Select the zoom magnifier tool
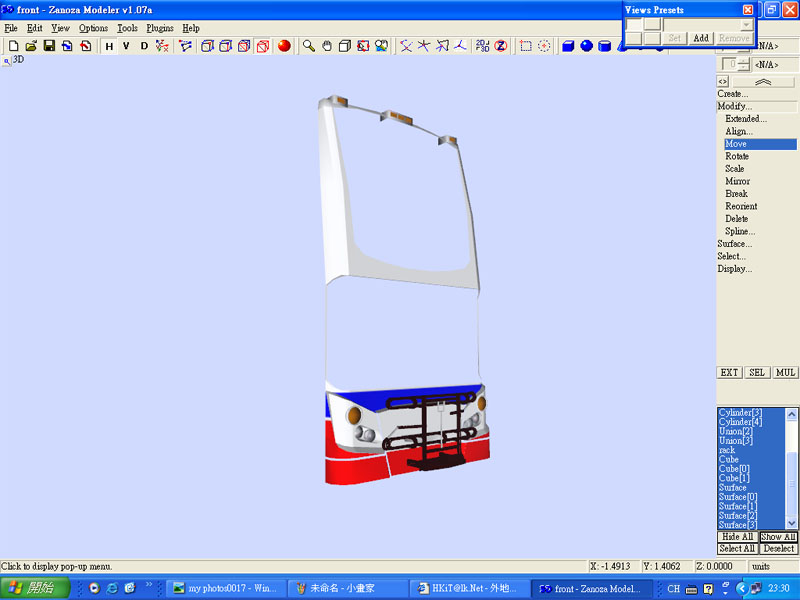 pyautogui.click(x=309, y=46)
